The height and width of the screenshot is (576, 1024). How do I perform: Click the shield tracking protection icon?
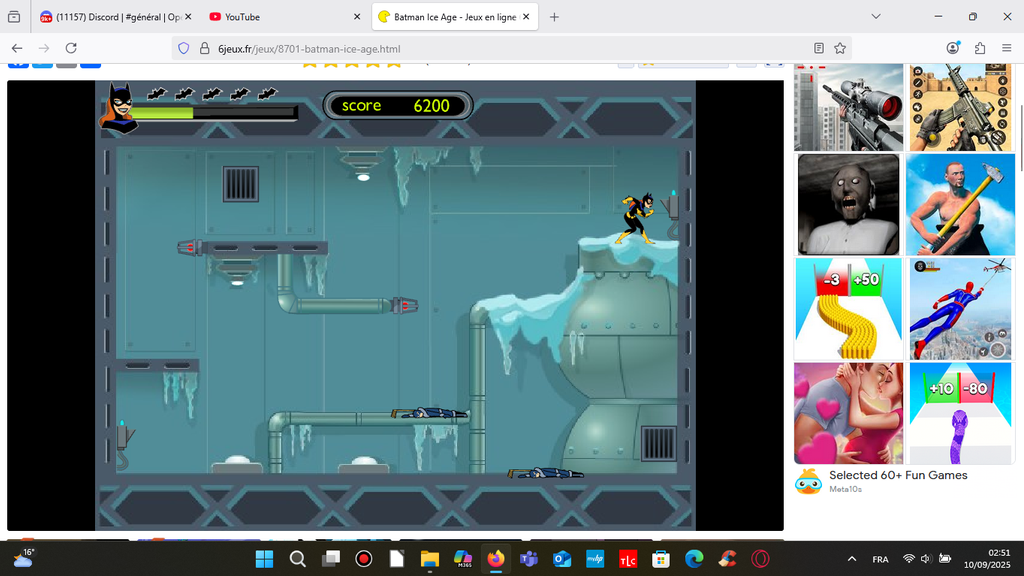click(x=182, y=48)
